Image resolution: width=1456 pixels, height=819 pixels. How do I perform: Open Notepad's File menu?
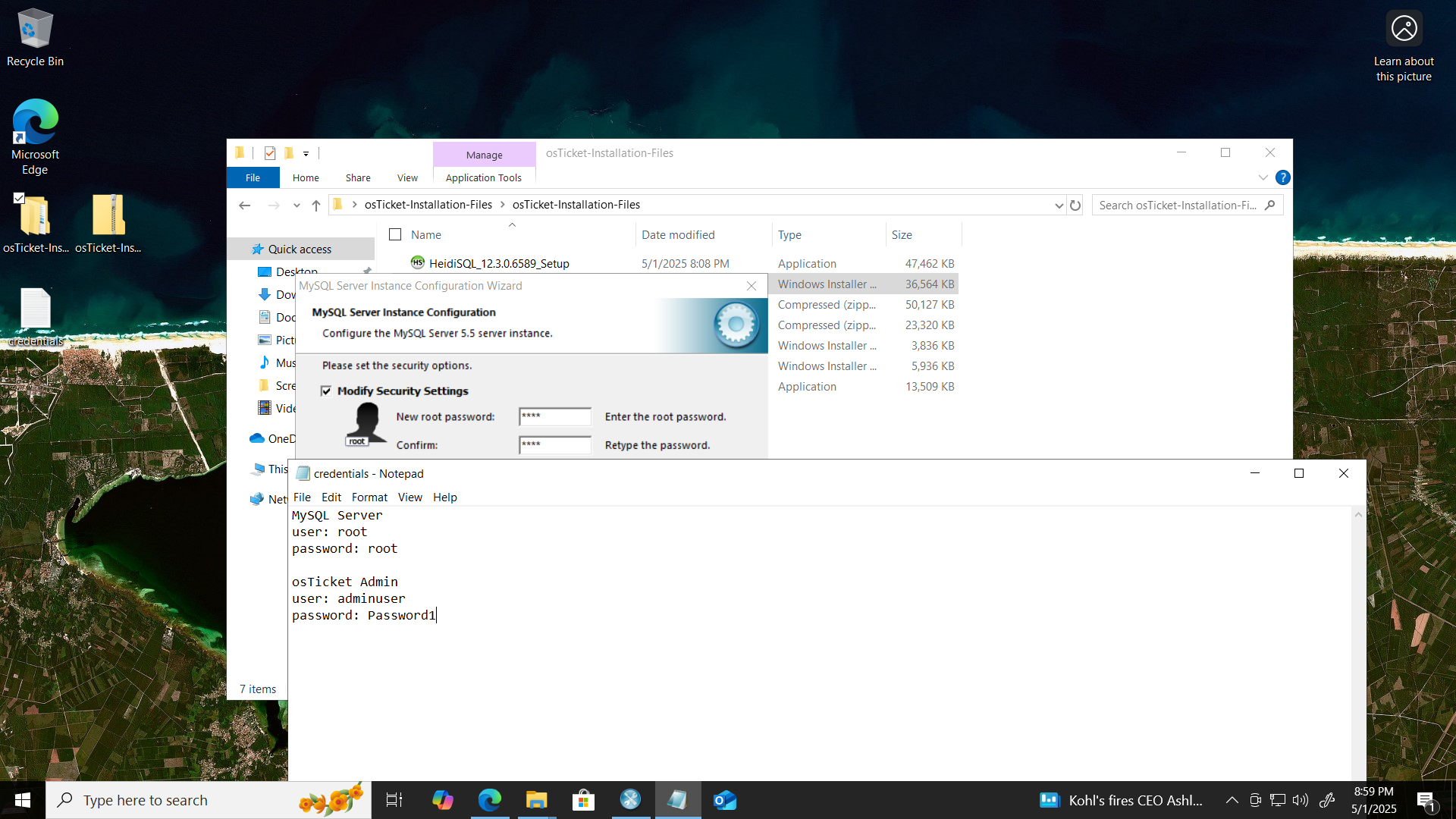click(302, 497)
